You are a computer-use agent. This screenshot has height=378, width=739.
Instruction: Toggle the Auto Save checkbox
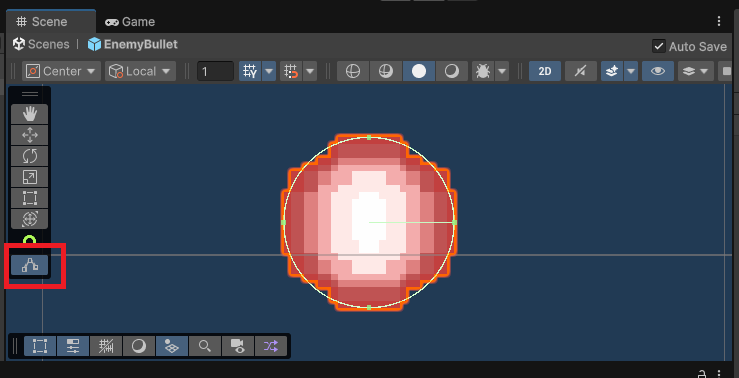pos(658,46)
